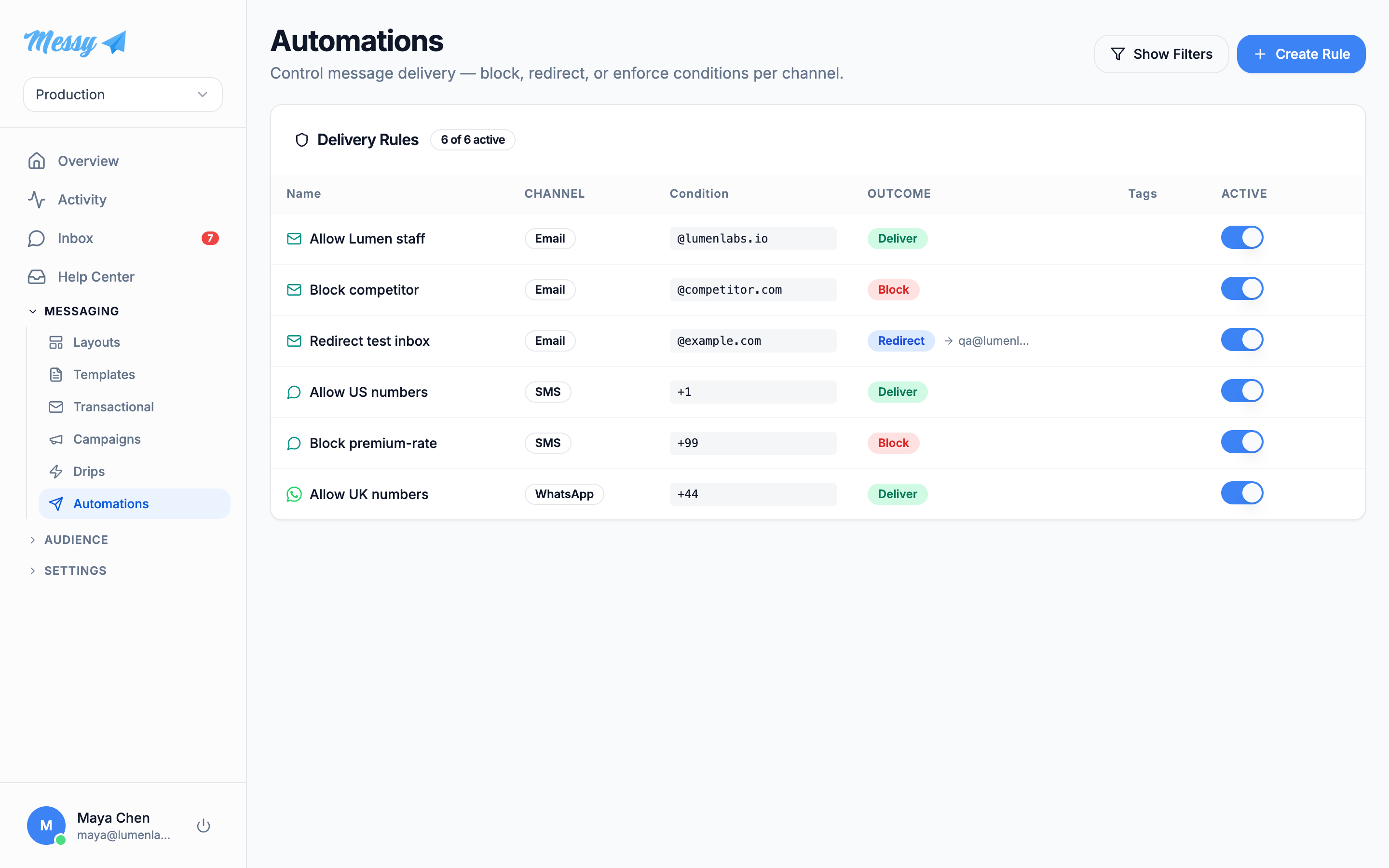The image size is (1389, 868).
Task: Click the SMS icon for Allow US numbers
Action: (x=294, y=392)
